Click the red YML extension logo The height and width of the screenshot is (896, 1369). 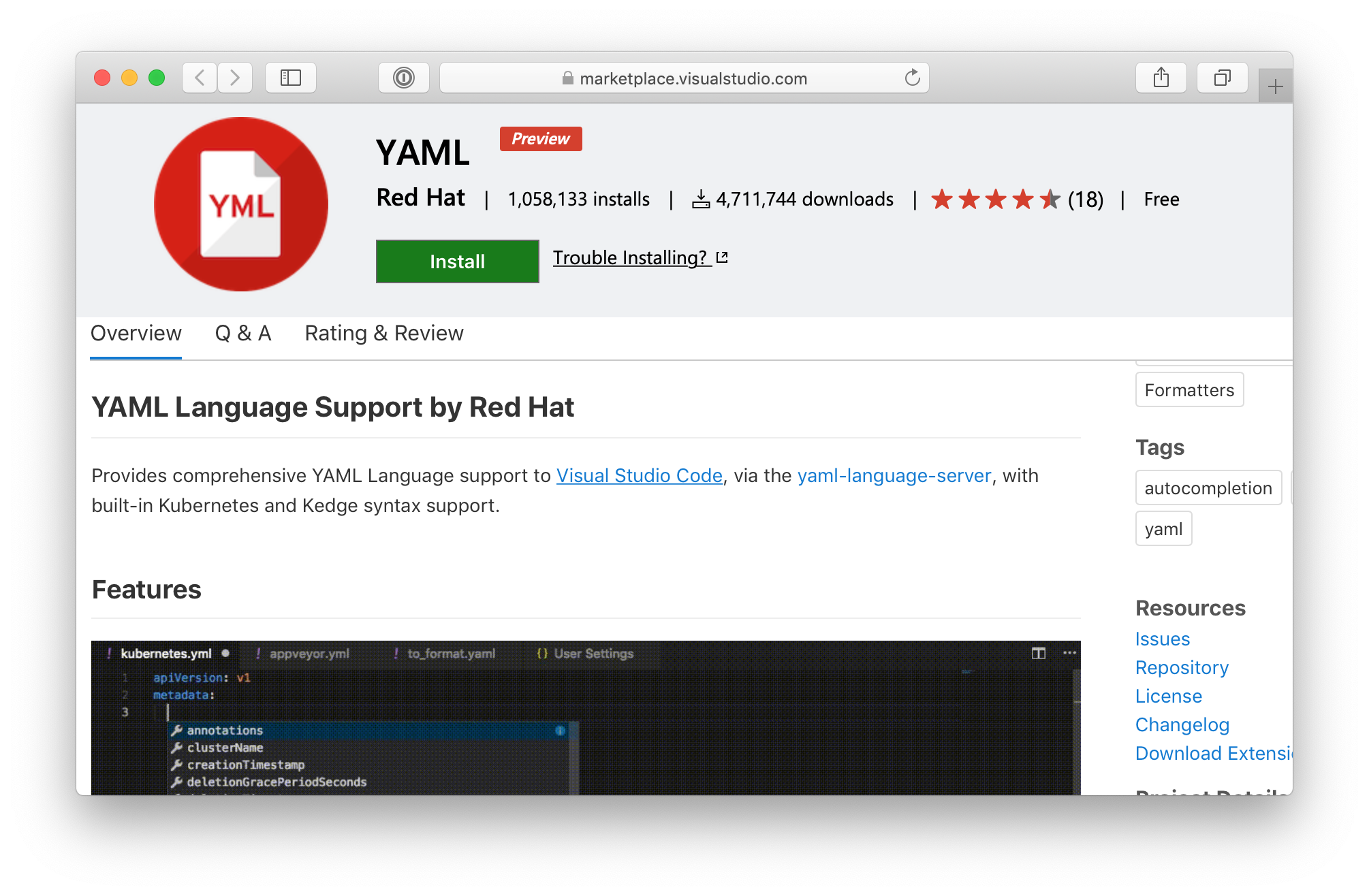(x=241, y=204)
